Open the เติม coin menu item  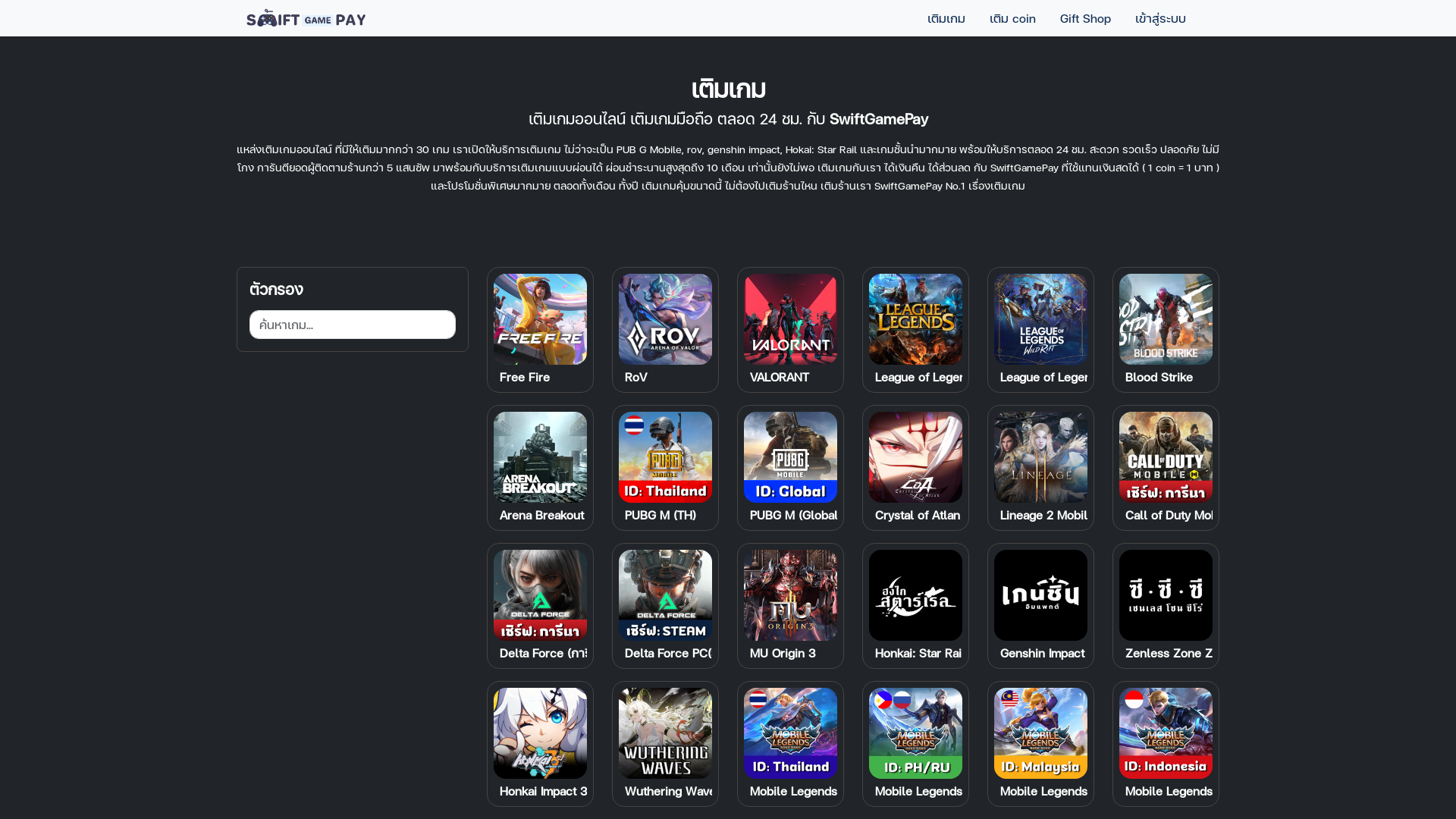[1012, 18]
